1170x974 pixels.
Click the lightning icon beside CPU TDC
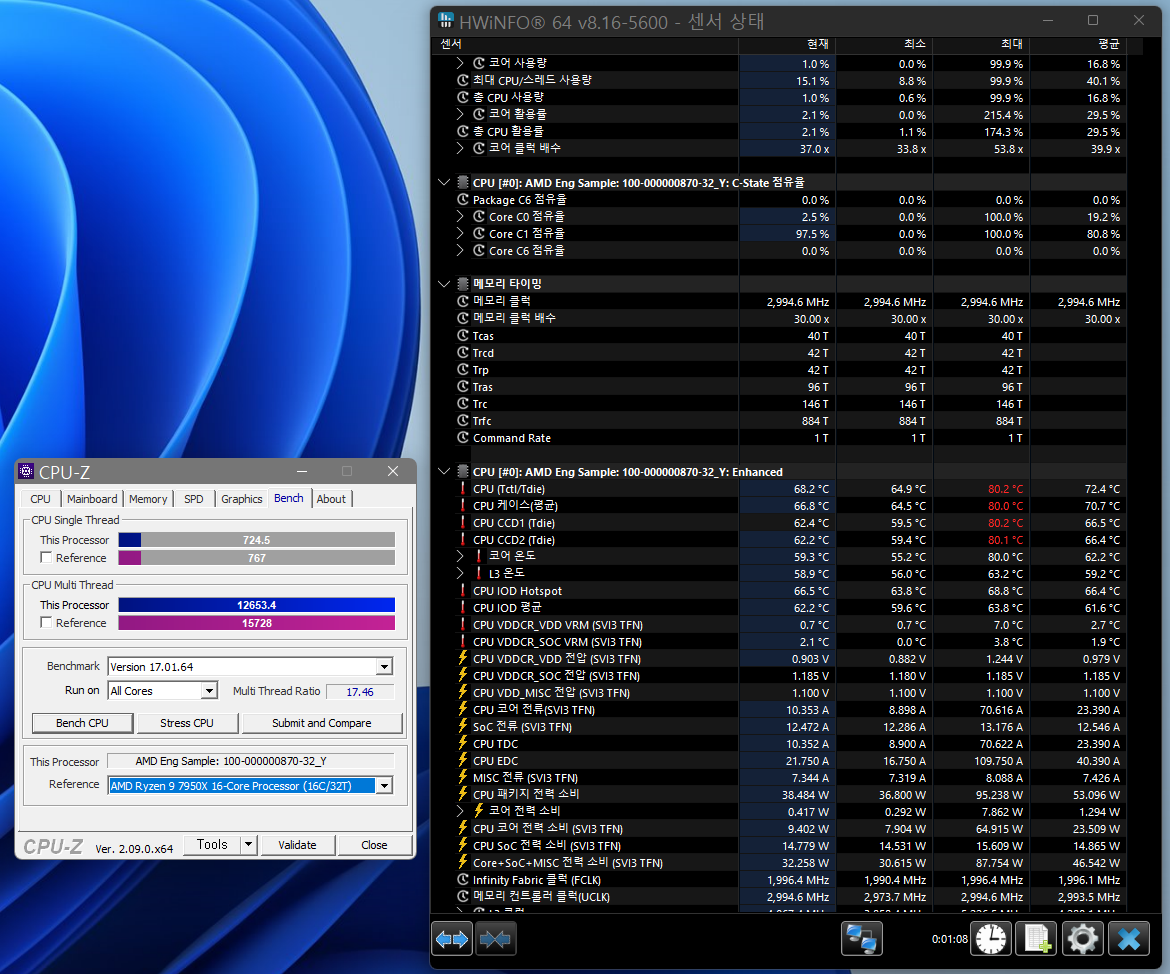463,743
